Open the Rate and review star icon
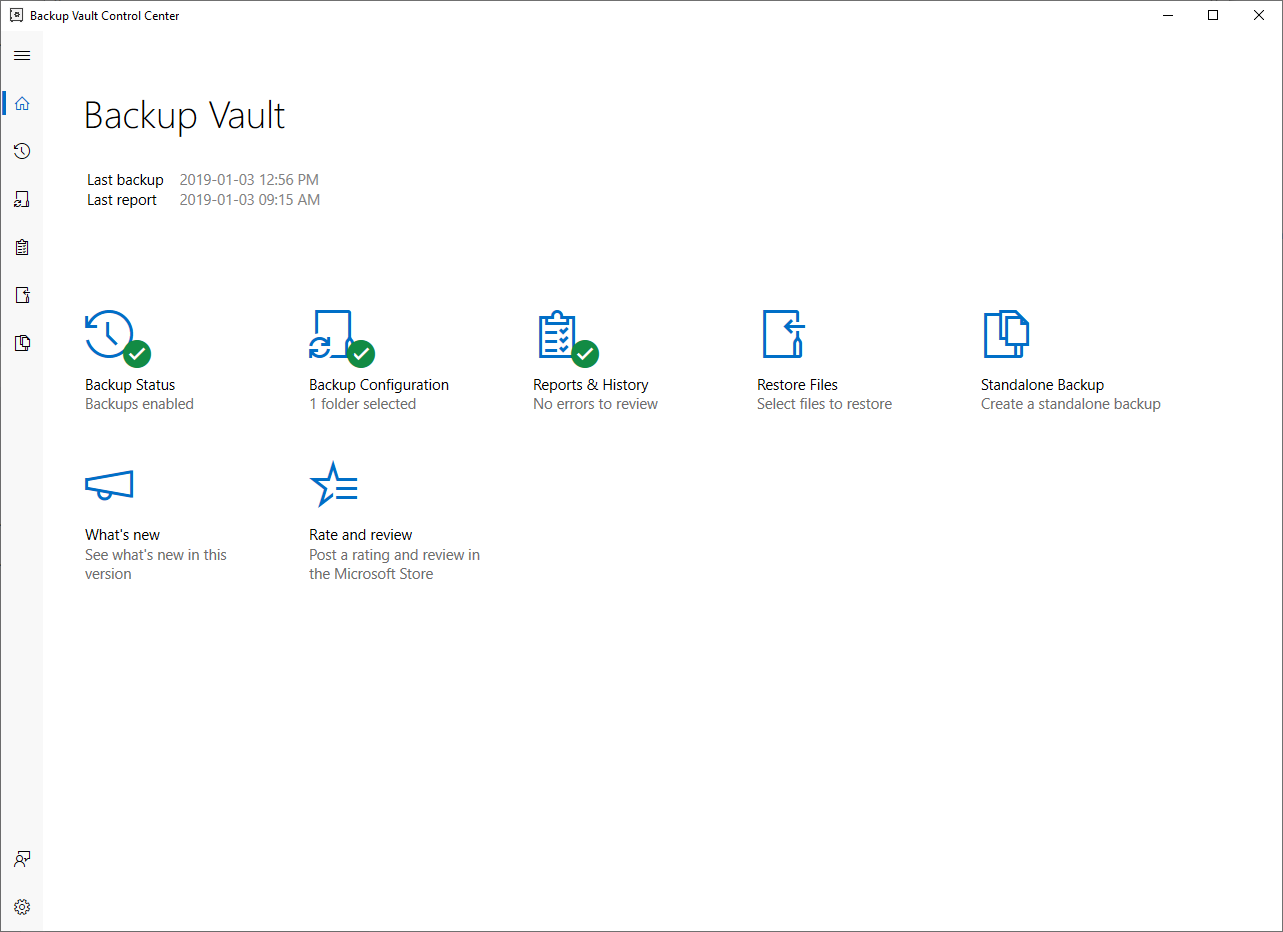Screen dimensions: 1283x932 coord(334,485)
